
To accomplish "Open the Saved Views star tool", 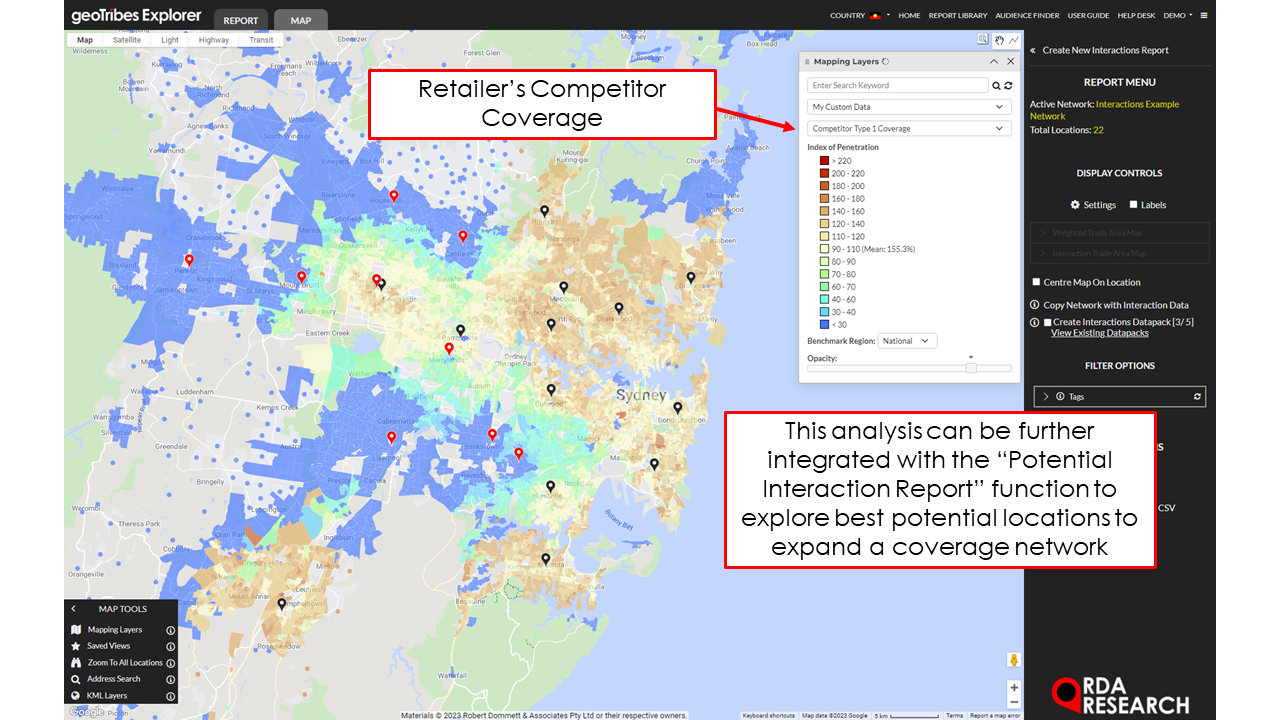I will point(76,646).
